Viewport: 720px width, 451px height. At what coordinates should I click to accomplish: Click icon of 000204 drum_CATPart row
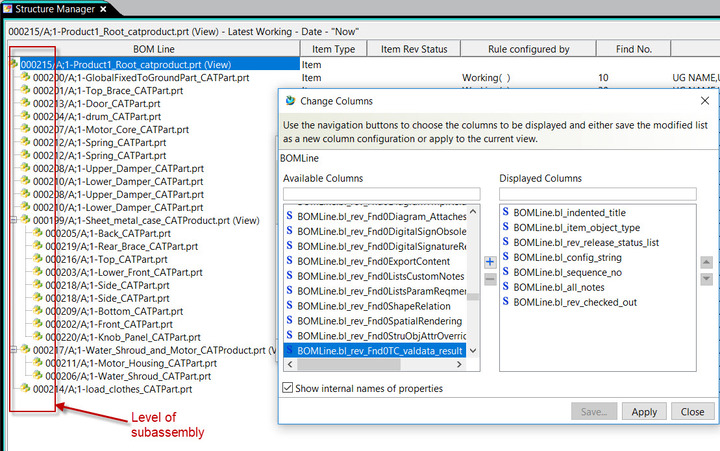[25, 116]
